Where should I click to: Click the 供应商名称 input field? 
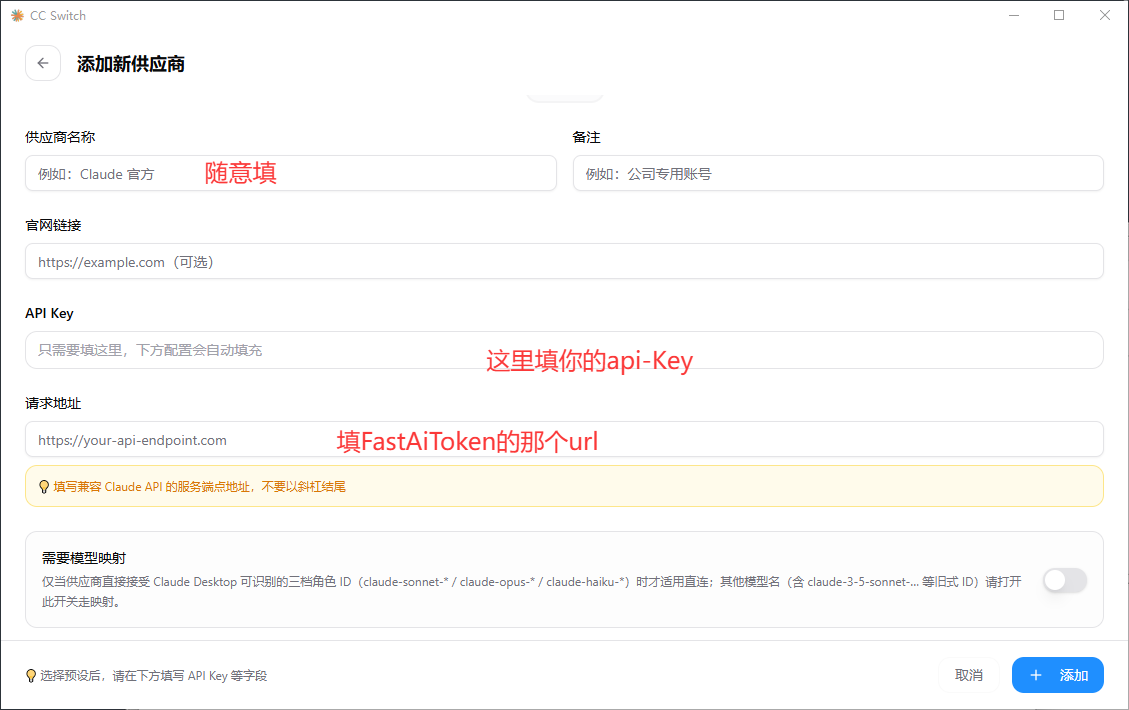click(x=291, y=174)
